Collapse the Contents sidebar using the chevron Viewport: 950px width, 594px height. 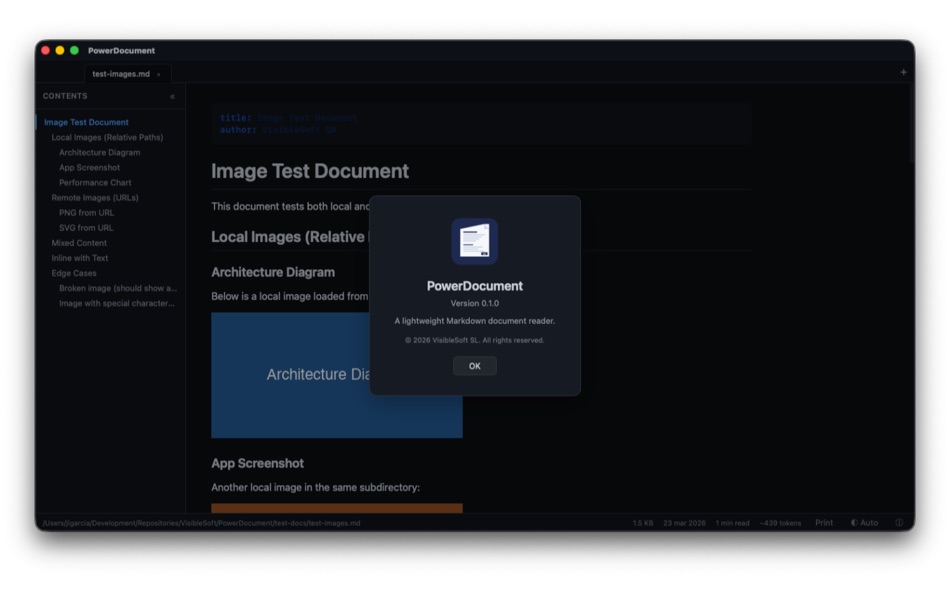point(172,96)
